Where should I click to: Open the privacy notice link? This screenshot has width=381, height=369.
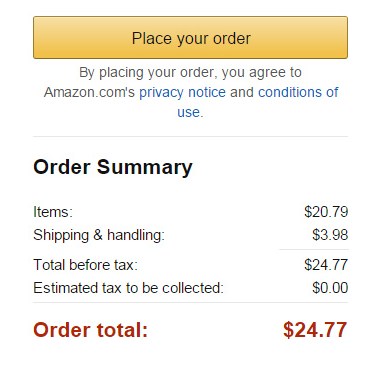182,92
